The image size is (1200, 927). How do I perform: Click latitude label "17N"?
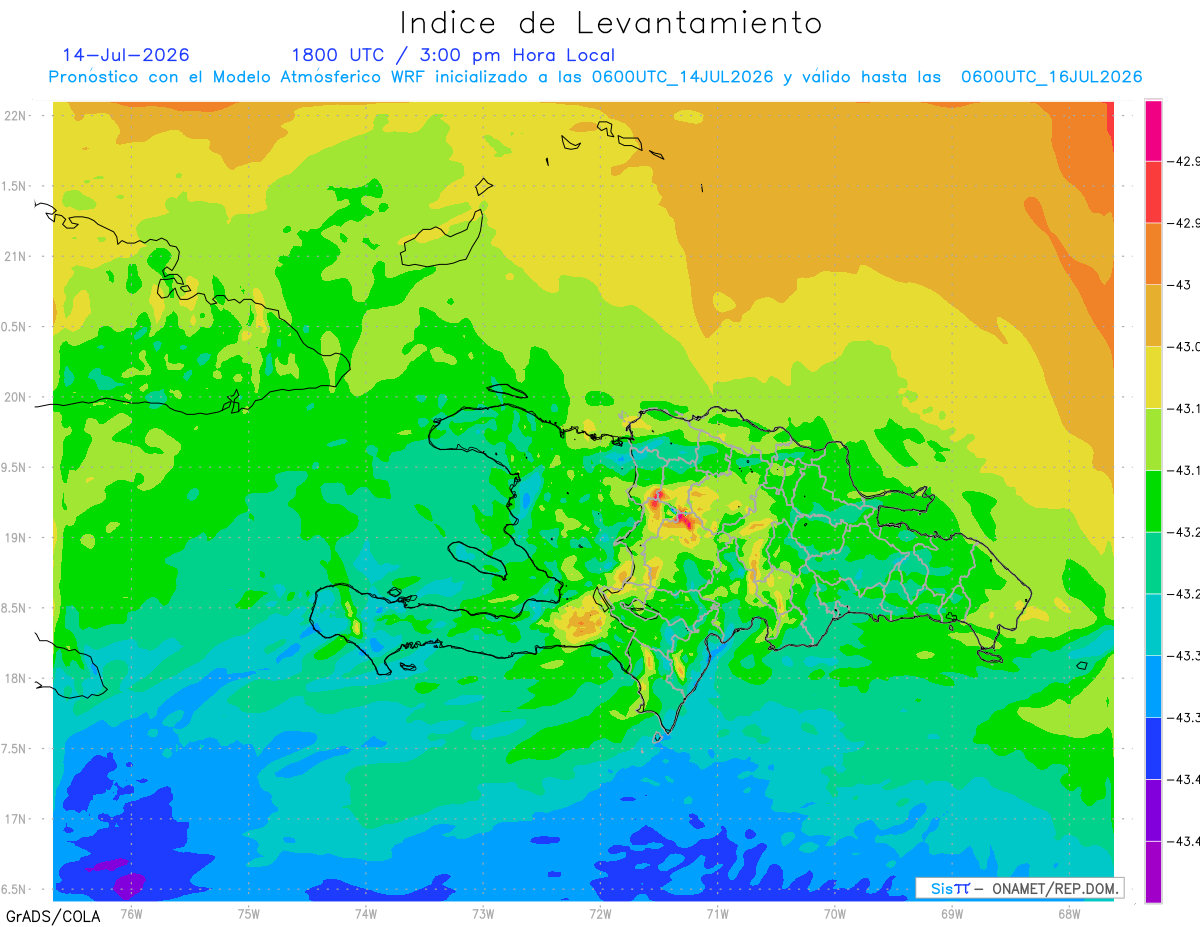coord(17,819)
